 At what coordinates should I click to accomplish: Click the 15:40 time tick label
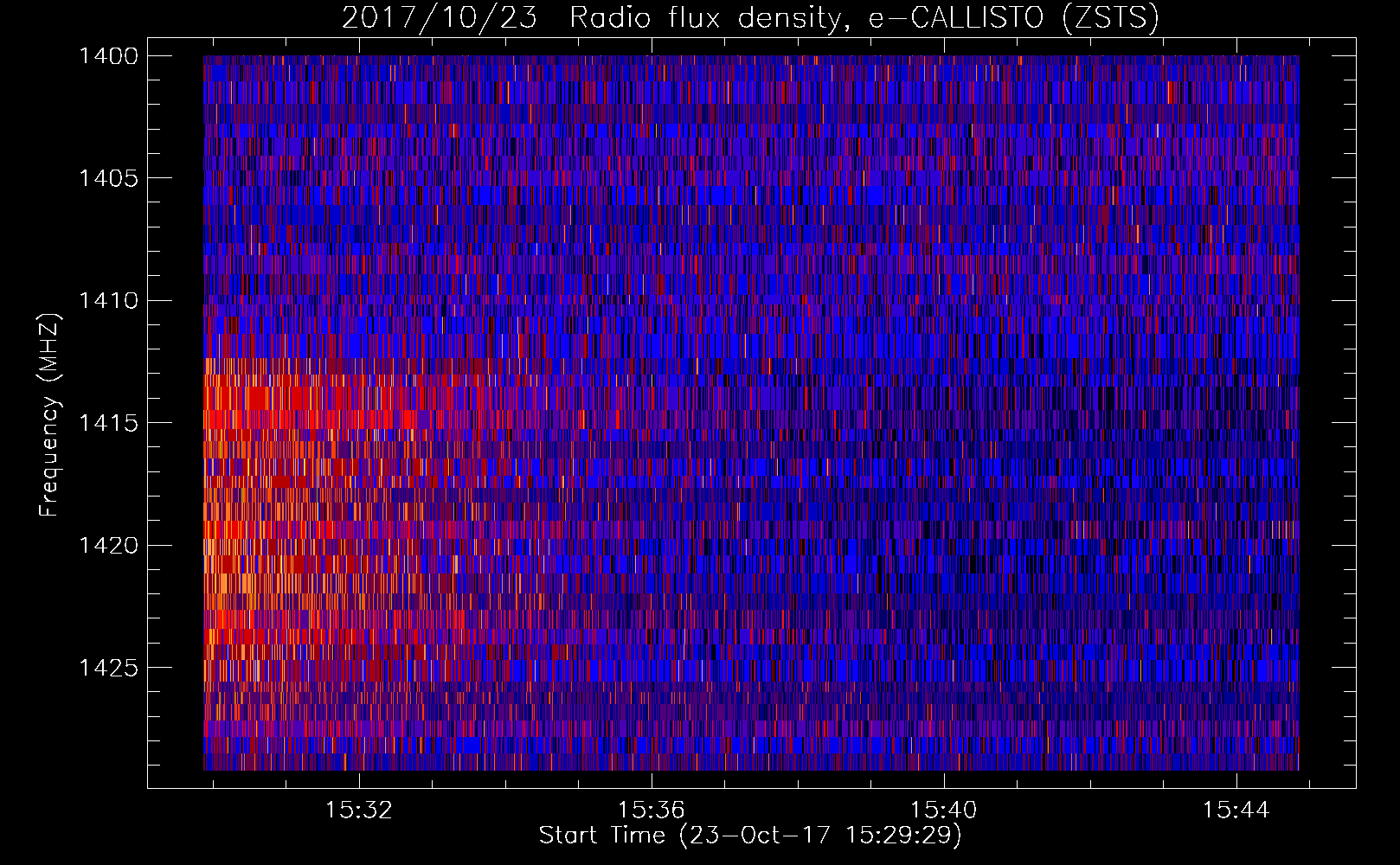[x=944, y=811]
